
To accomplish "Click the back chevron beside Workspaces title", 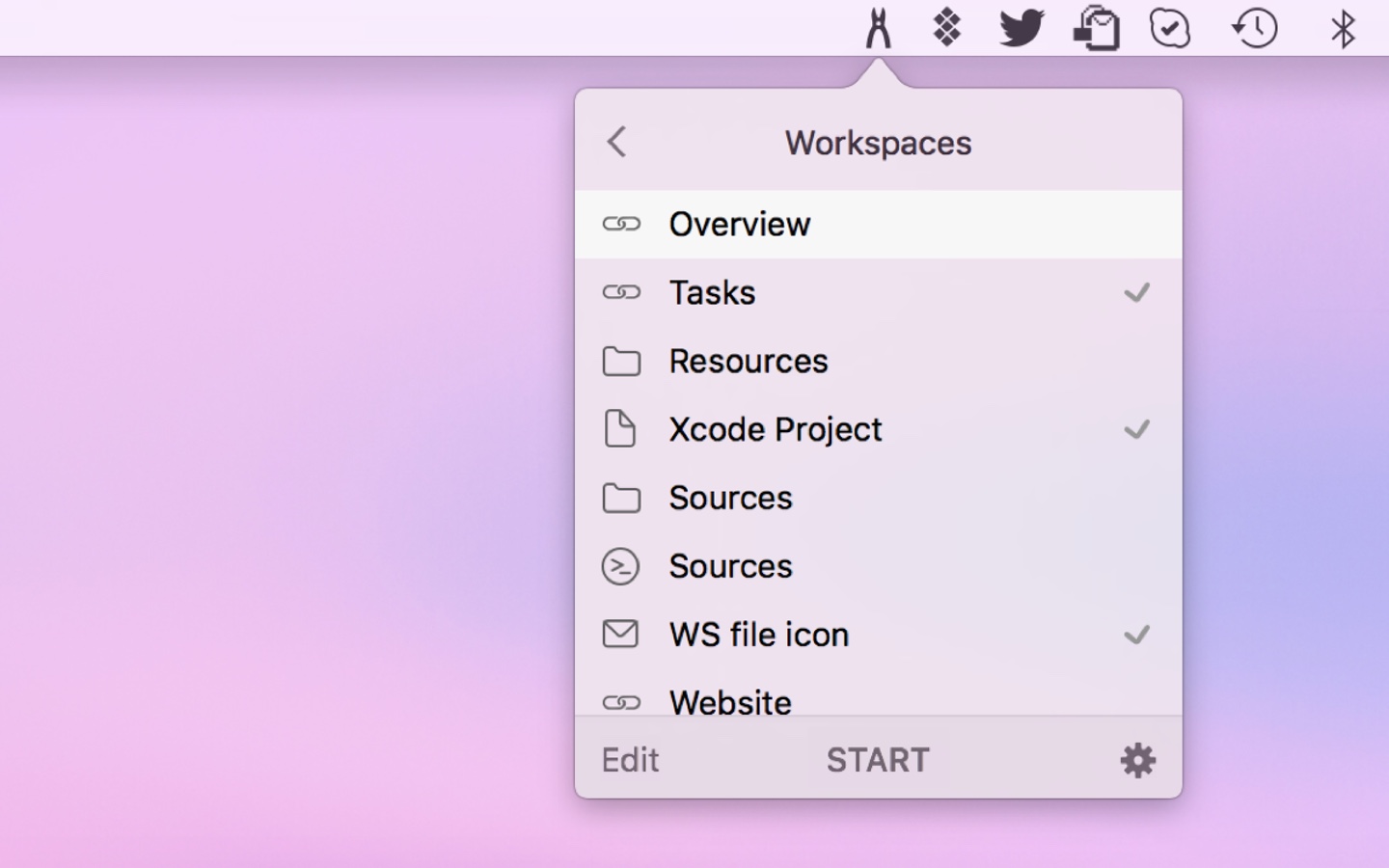I will tap(616, 142).
